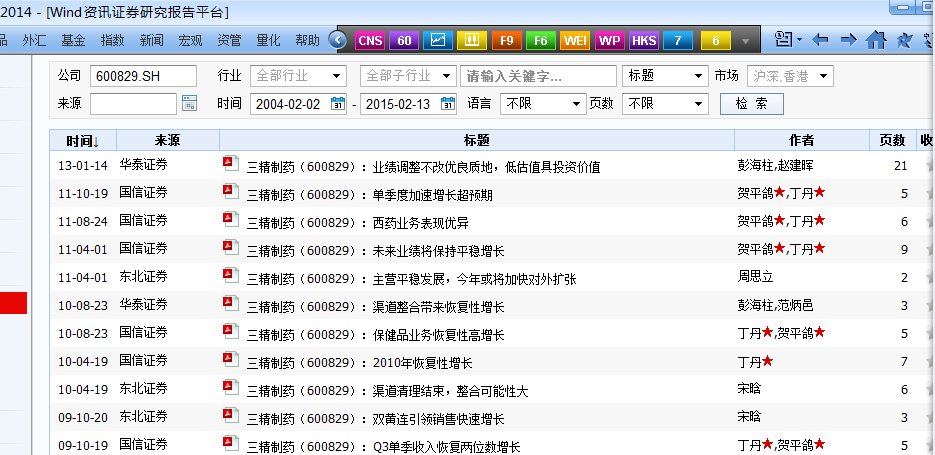
Task: Collapse shortcut bar with round arrow
Action: point(338,40)
